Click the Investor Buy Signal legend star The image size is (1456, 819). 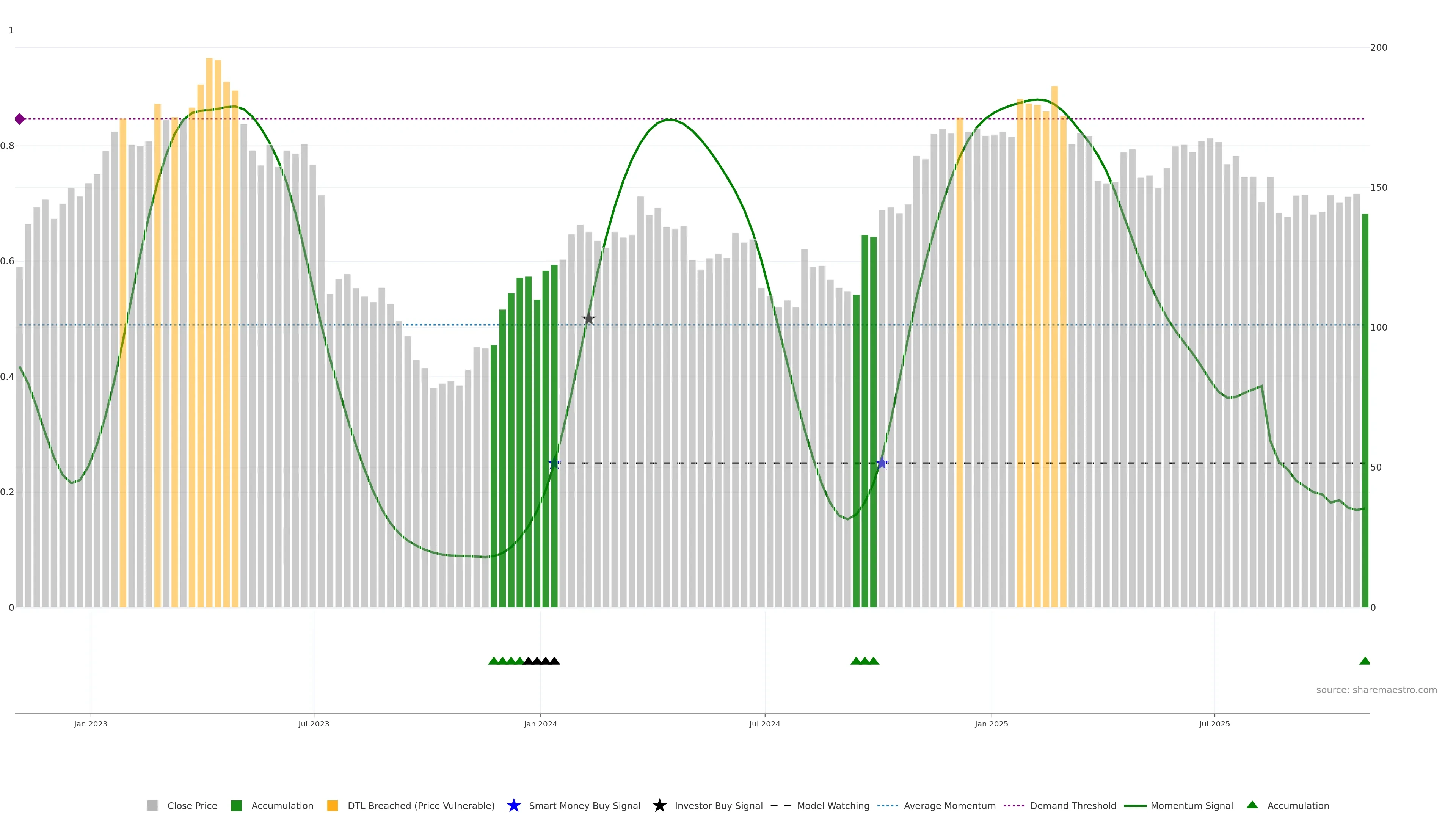tap(659, 805)
